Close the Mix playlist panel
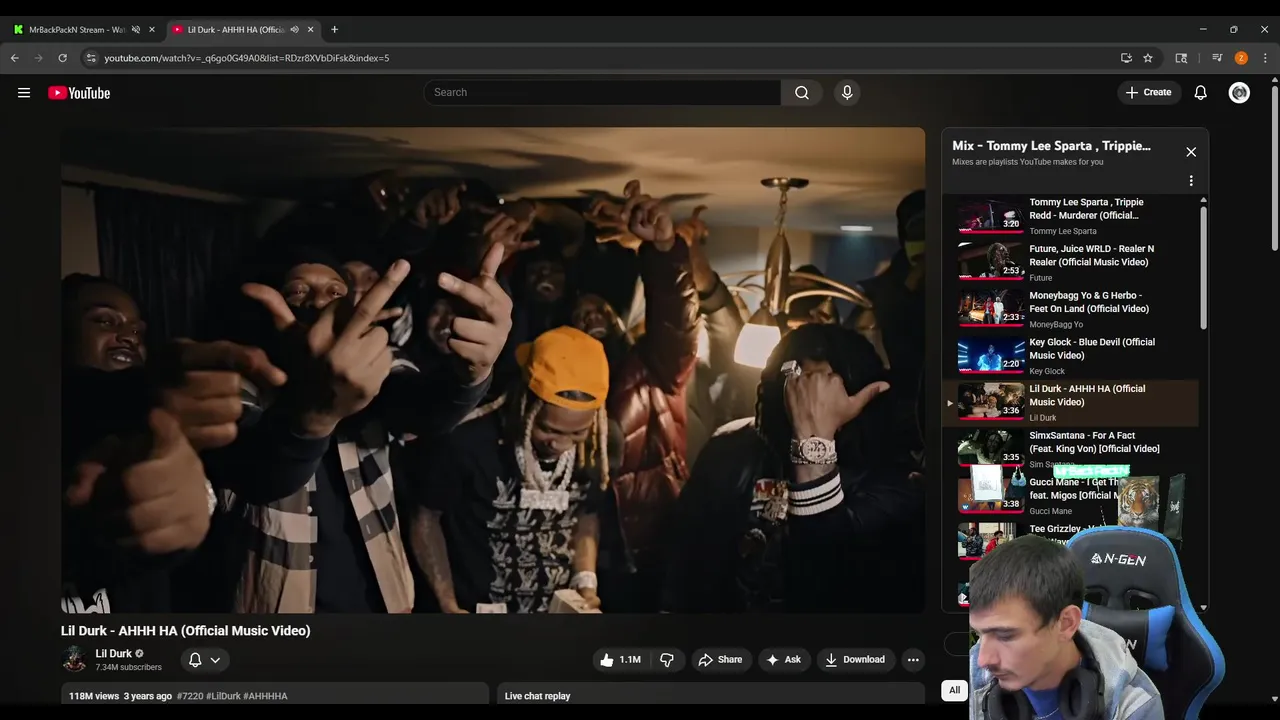The height and width of the screenshot is (720, 1280). click(x=1191, y=152)
